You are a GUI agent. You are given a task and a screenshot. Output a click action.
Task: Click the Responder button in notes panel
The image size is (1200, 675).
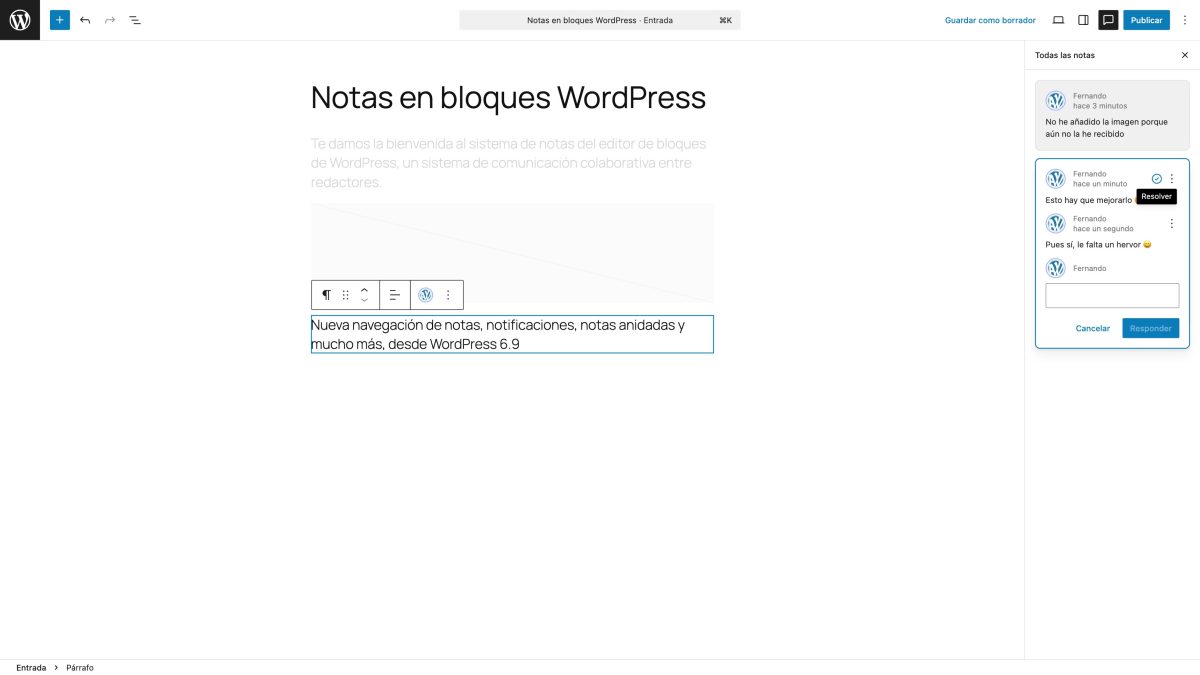pyautogui.click(x=1150, y=328)
